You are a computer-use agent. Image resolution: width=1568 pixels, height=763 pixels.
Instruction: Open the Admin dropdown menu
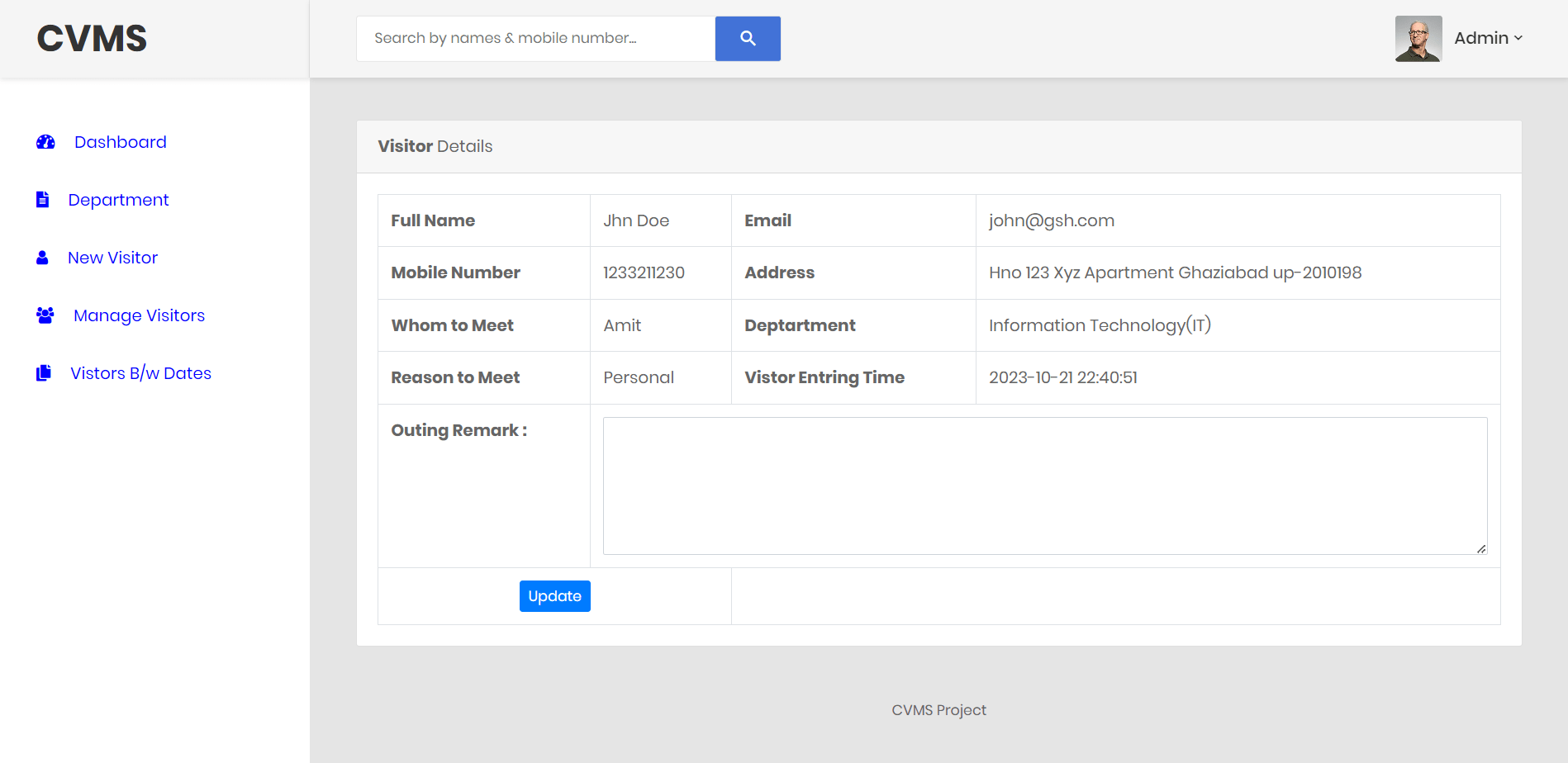1483,38
